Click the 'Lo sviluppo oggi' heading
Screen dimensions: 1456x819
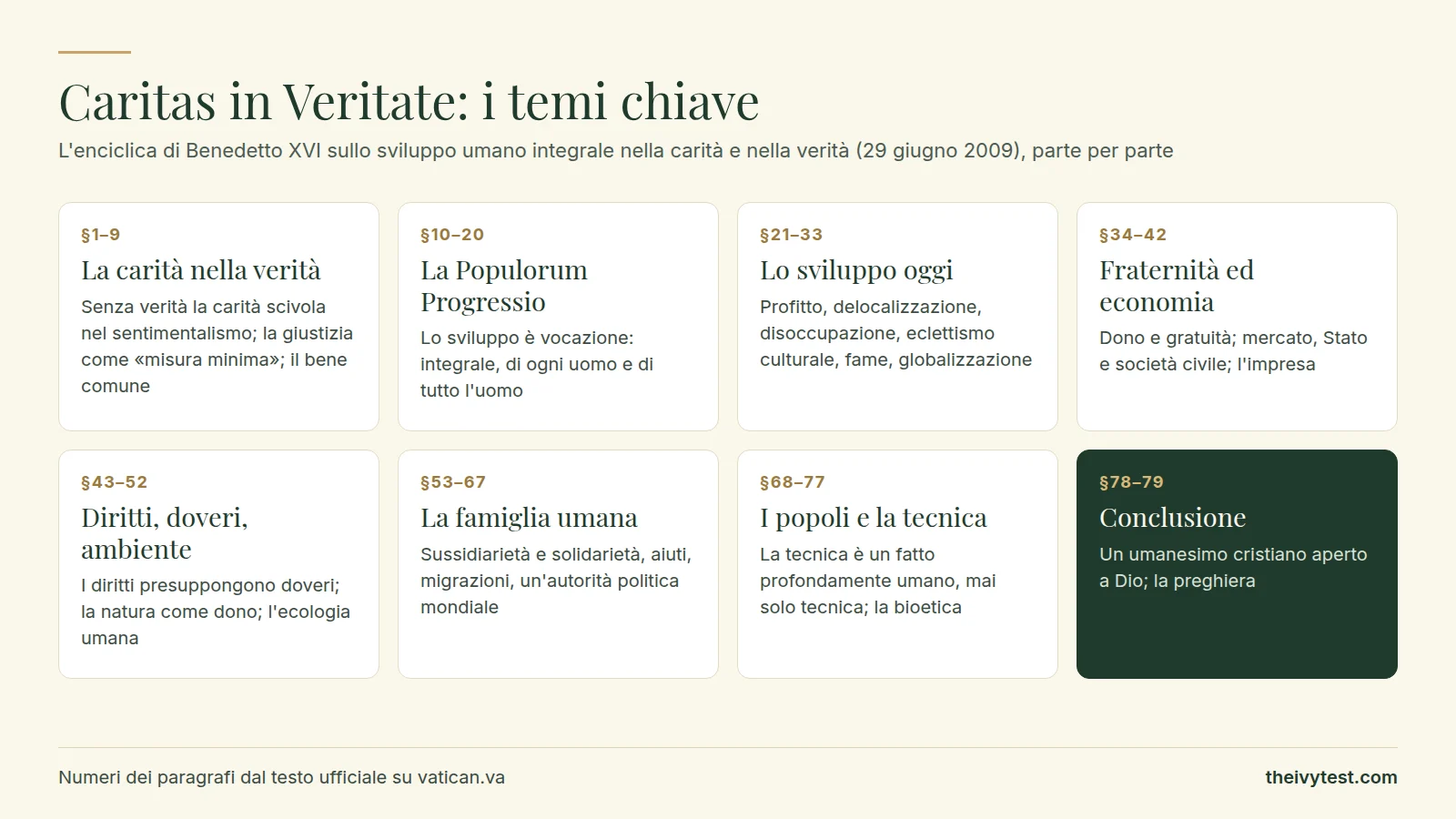[856, 270]
